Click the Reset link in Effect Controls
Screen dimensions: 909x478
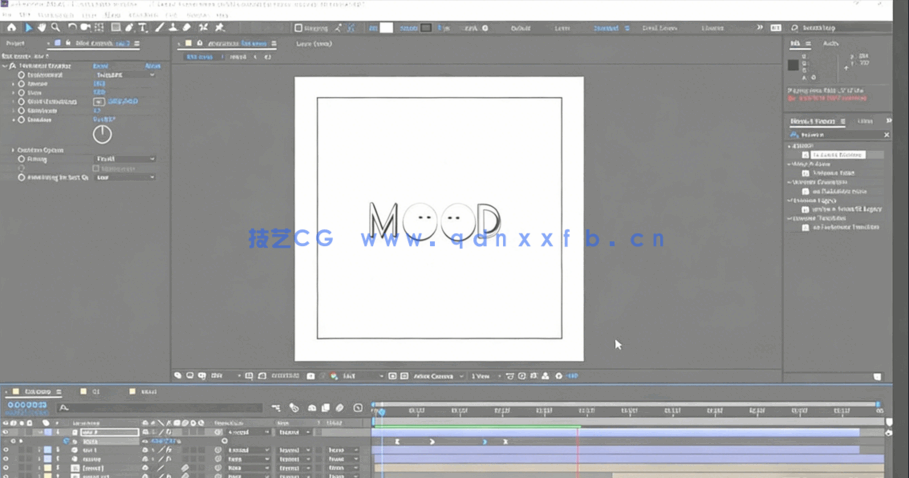(x=100, y=66)
